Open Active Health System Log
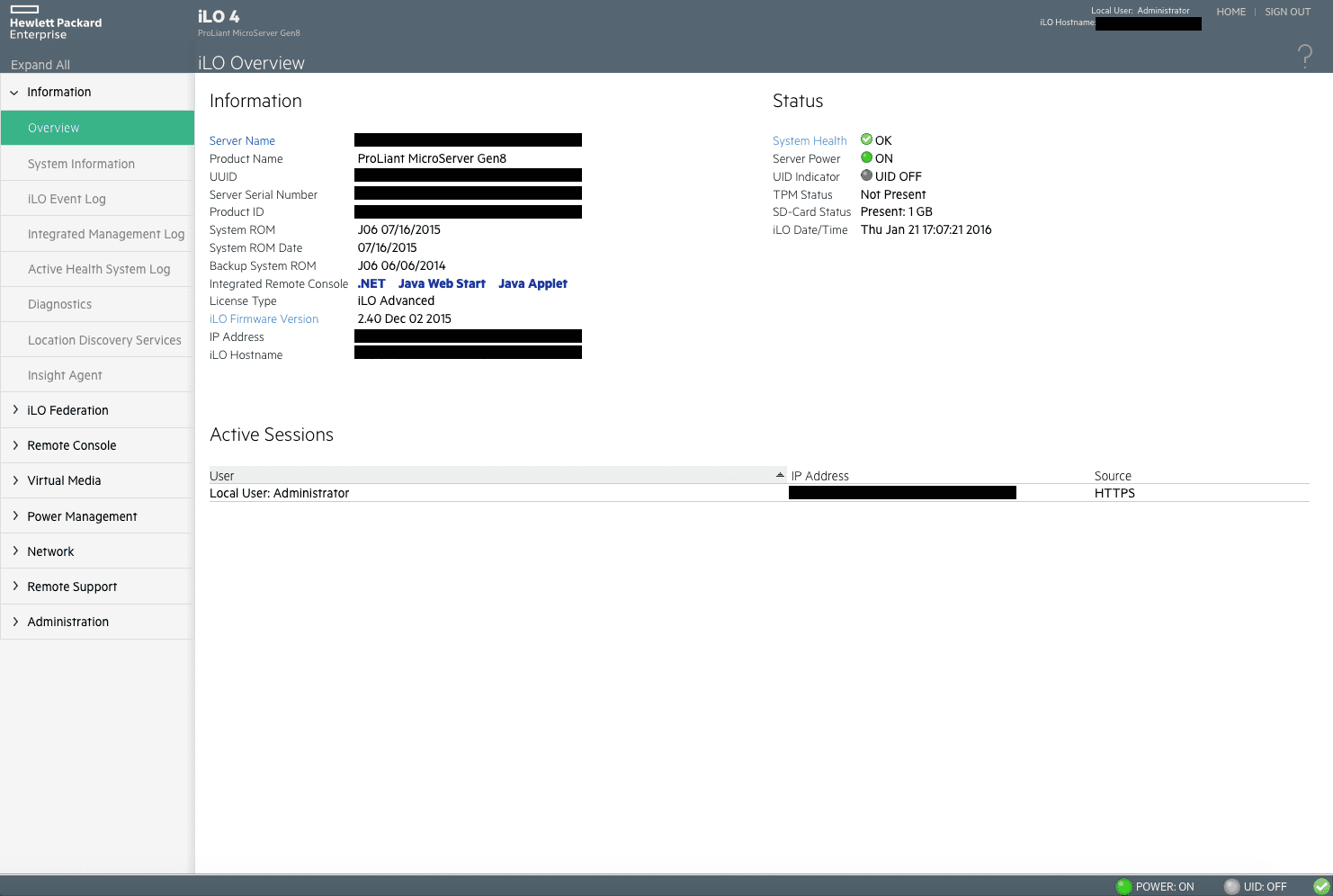The image size is (1333, 896). 97,269
